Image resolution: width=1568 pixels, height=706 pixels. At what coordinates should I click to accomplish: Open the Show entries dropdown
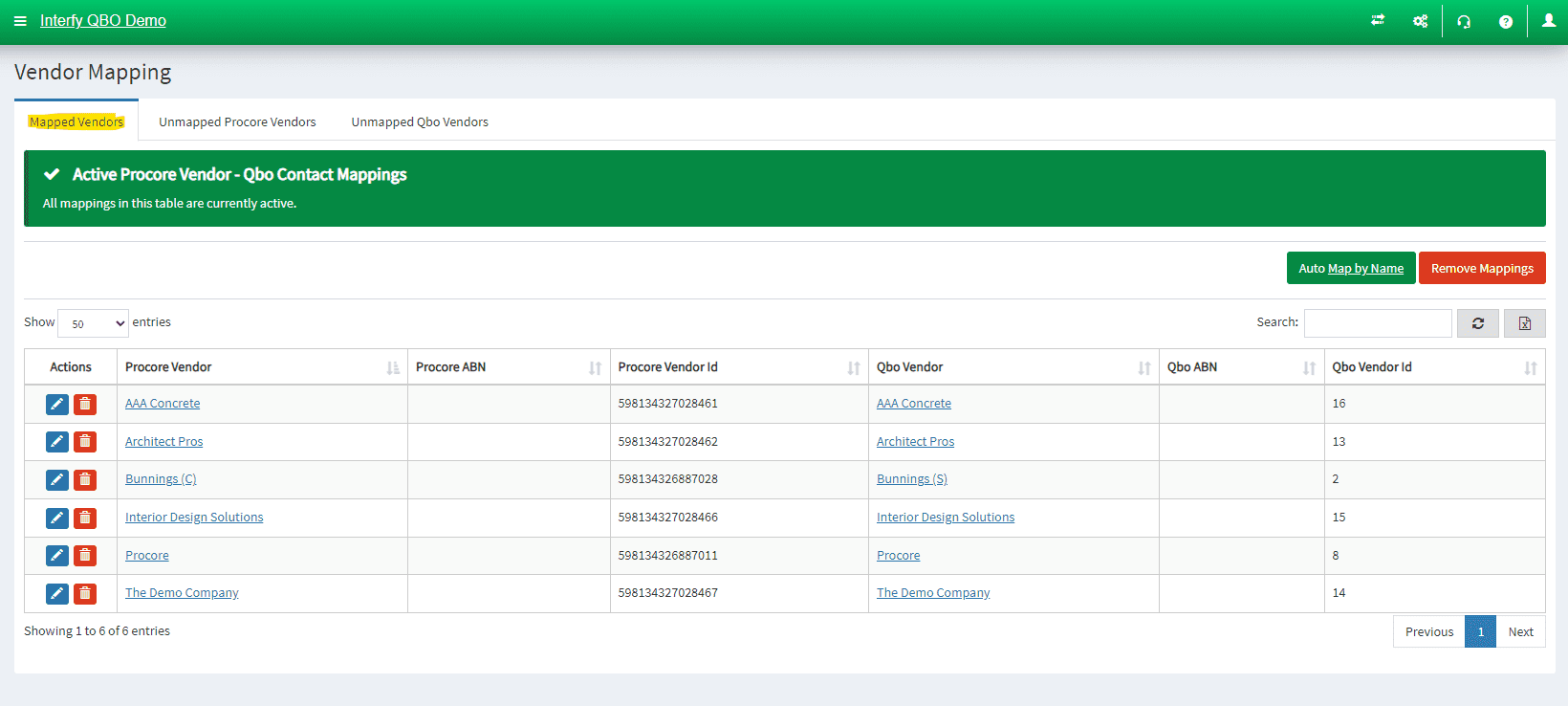[x=93, y=323]
